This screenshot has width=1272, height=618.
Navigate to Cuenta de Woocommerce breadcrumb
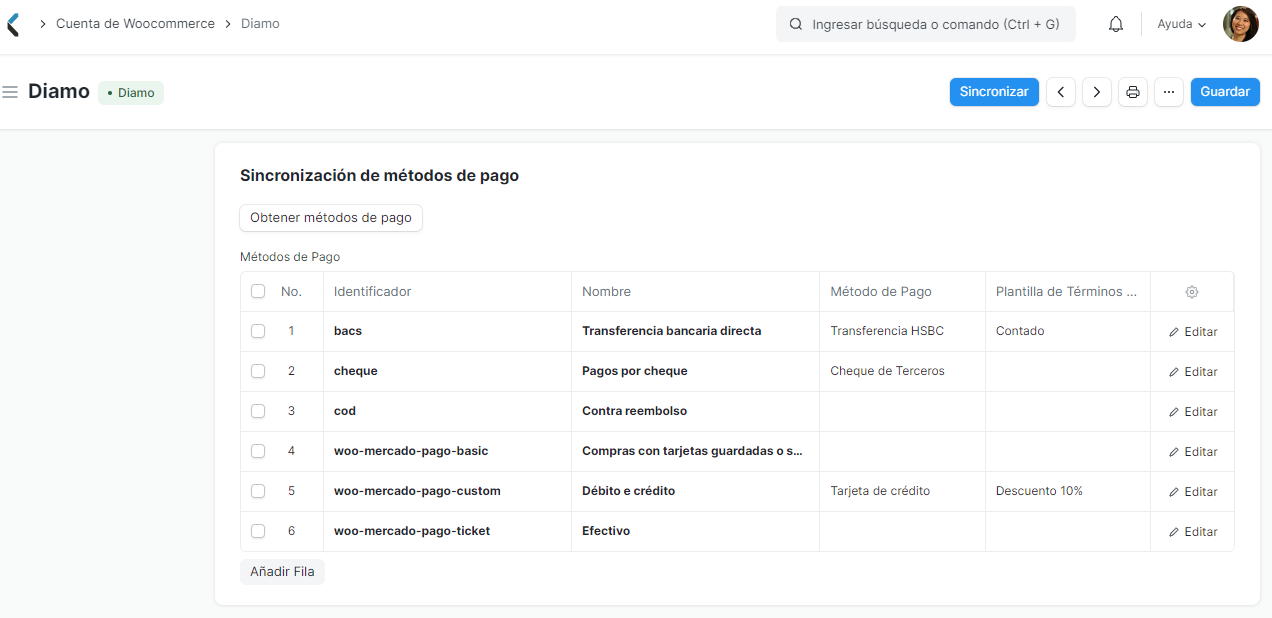[135, 23]
